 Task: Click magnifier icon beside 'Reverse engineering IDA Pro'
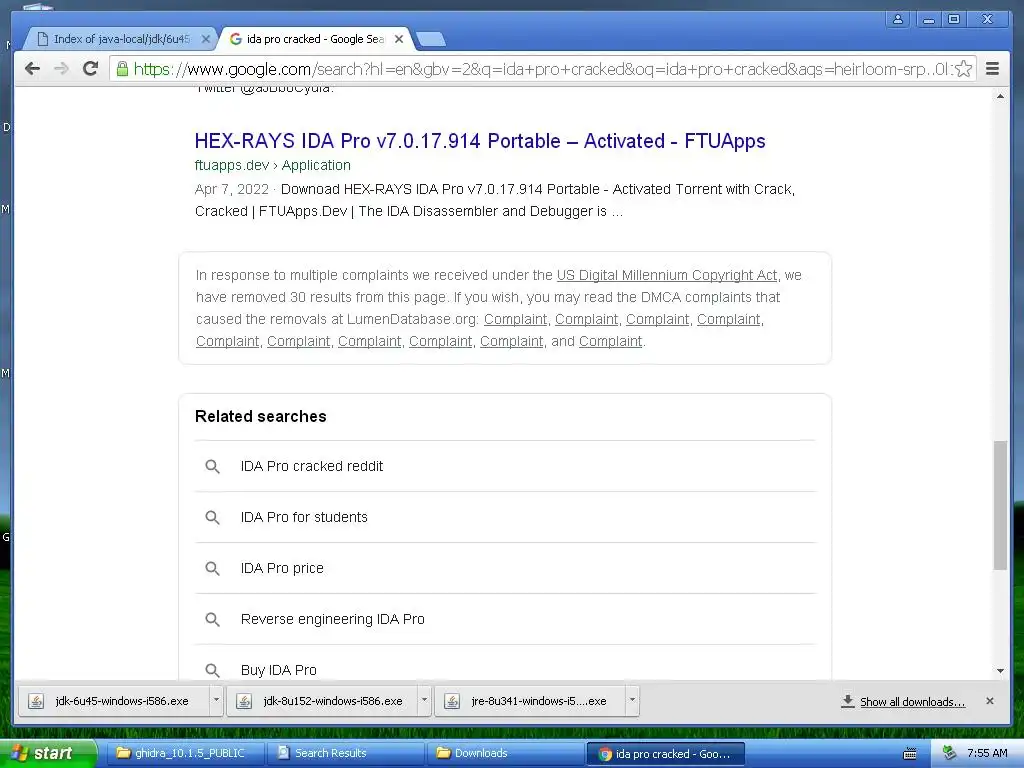pos(212,619)
